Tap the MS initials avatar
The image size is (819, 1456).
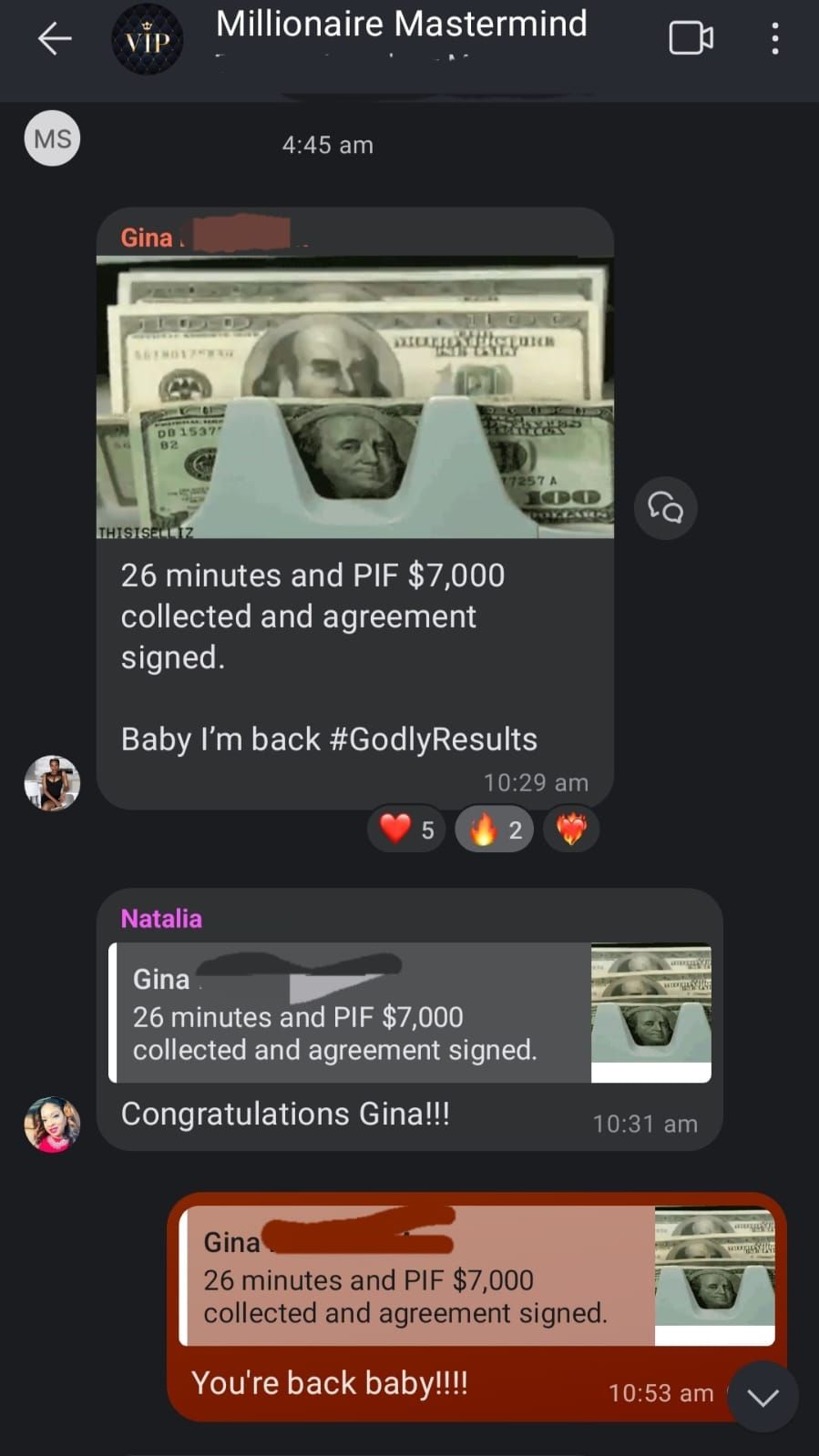[52, 138]
